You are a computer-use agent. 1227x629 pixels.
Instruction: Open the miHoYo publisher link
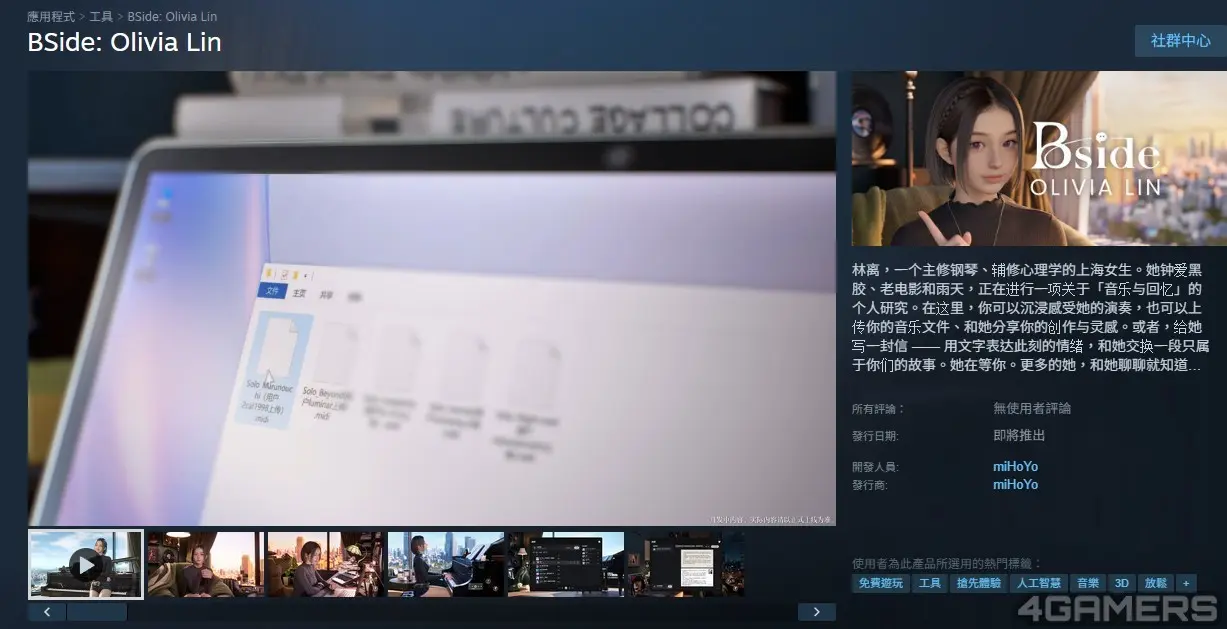(x=1015, y=484)
